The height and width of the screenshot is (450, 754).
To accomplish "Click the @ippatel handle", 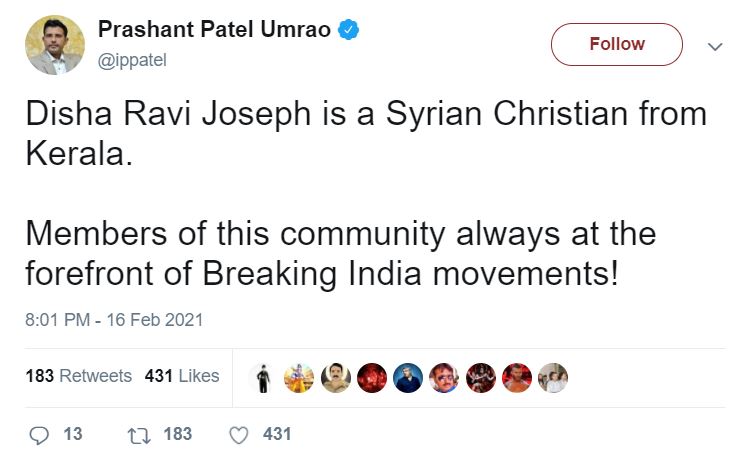I will coord(131,60).
